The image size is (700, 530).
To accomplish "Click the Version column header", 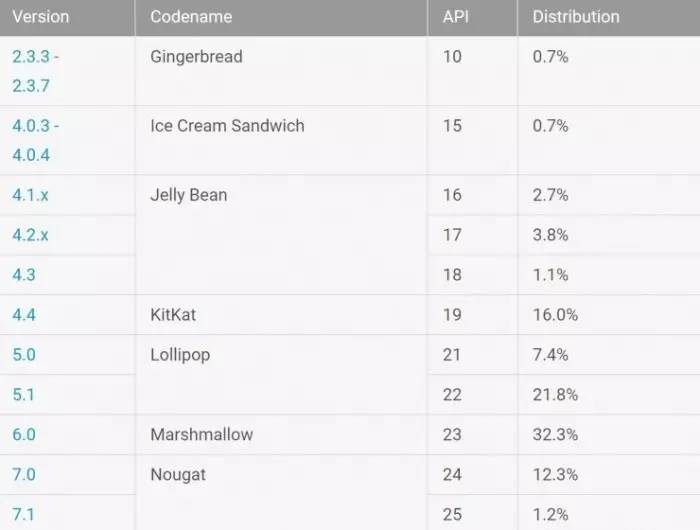I will click(x=40, y=17).
